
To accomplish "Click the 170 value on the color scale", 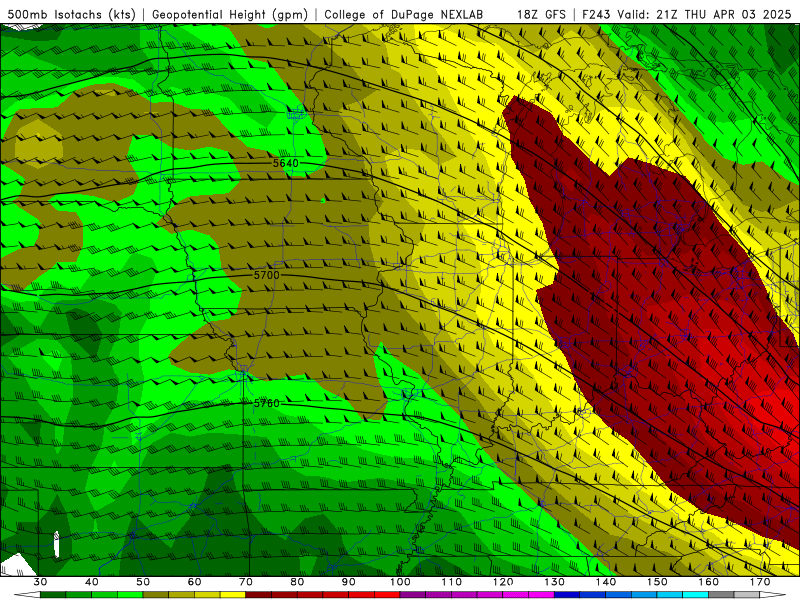I will coord(760,582).
